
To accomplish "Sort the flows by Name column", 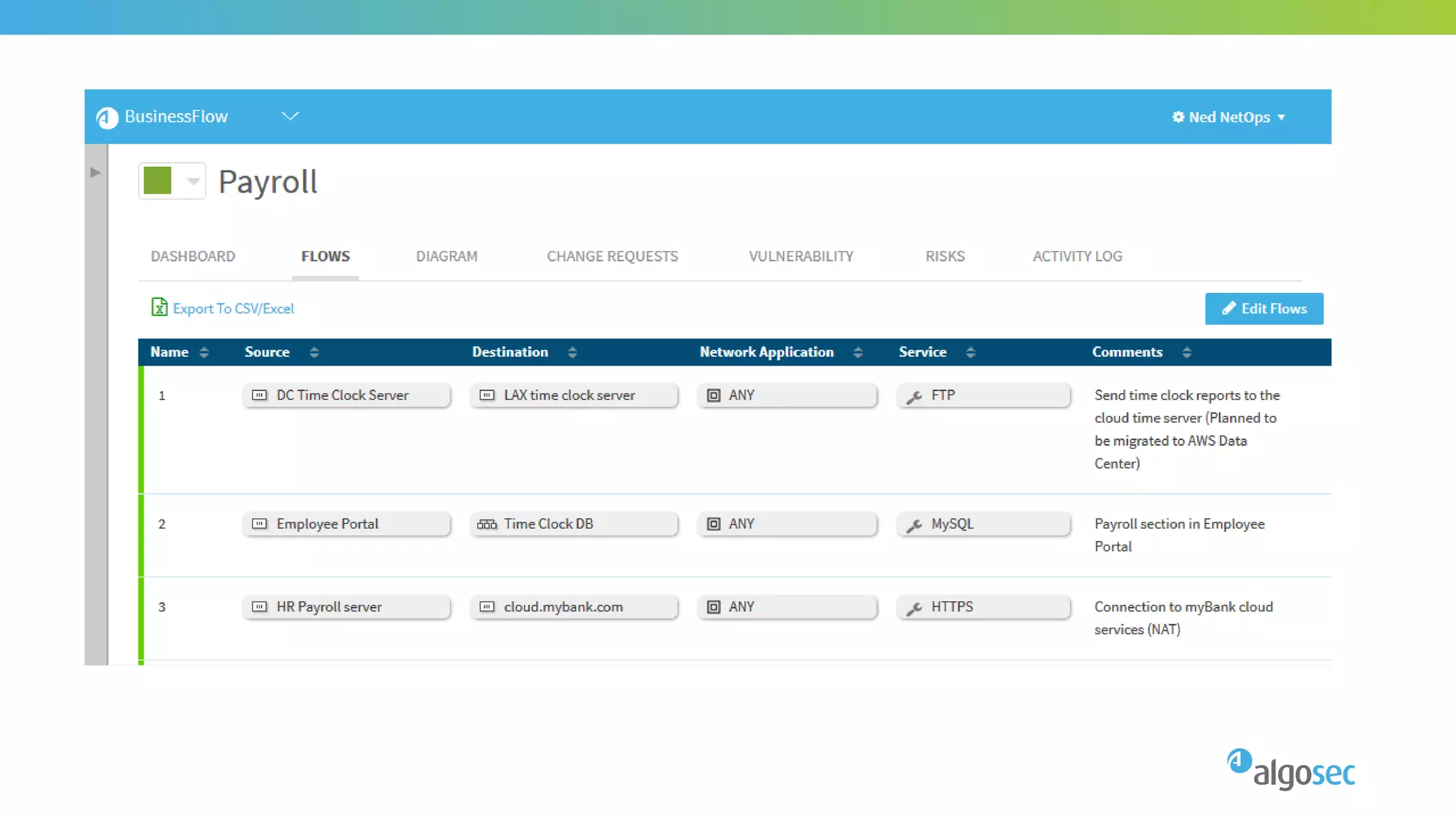I will [x=204, y=353].
